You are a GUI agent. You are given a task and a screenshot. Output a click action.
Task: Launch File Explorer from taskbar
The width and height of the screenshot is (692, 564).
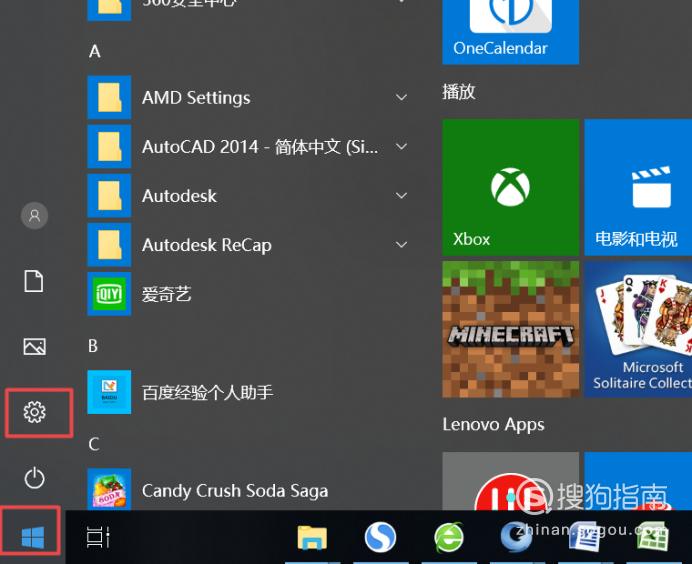312,538
